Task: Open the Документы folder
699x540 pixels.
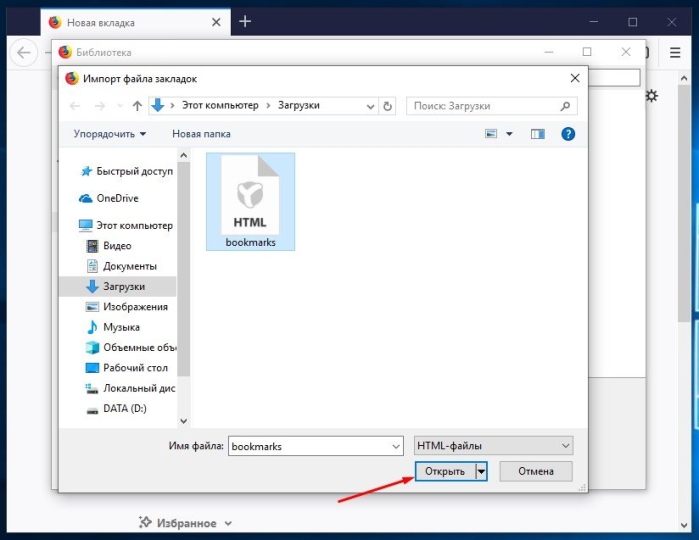Action: [x=122, y=266]
